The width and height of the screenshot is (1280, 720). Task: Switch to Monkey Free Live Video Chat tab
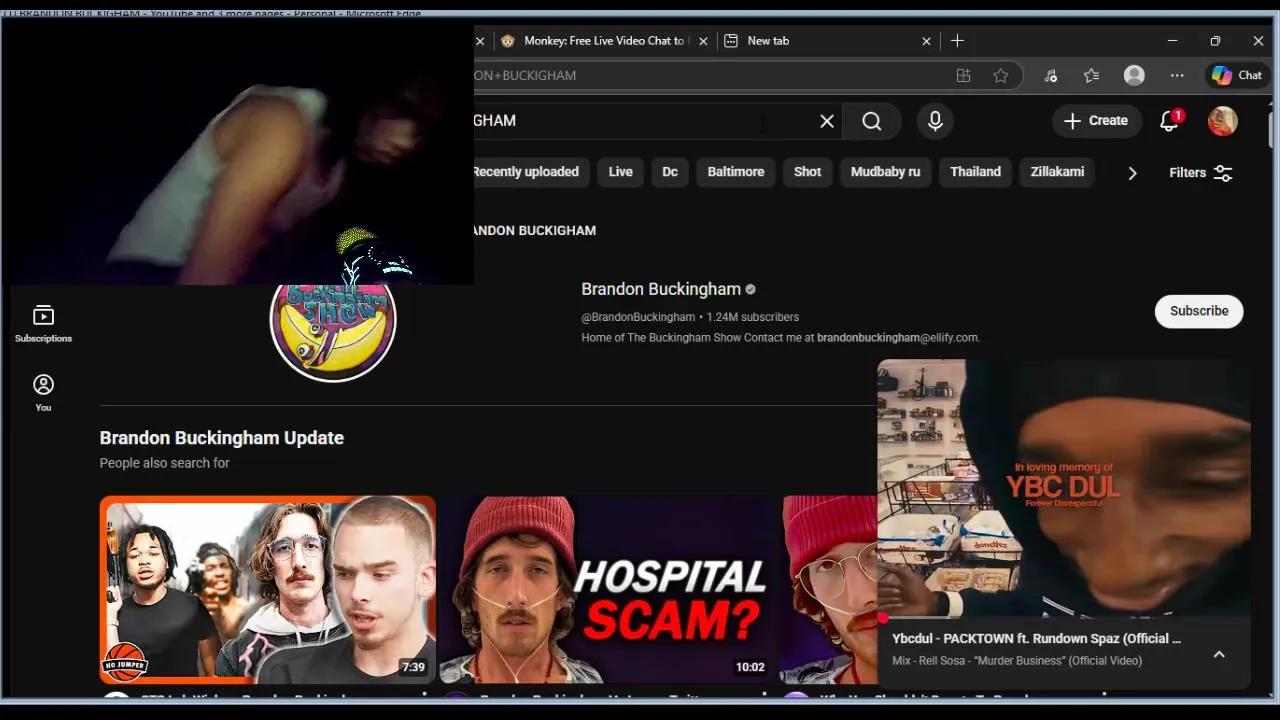604,41
